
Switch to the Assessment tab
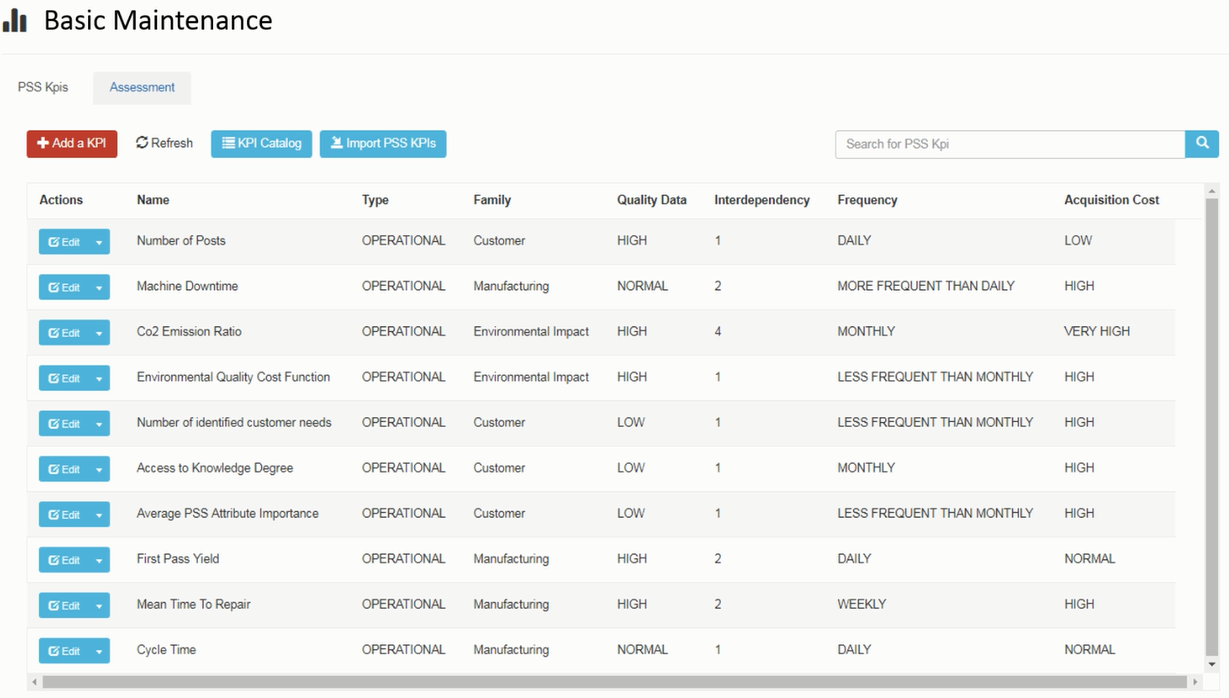[142, 87]
